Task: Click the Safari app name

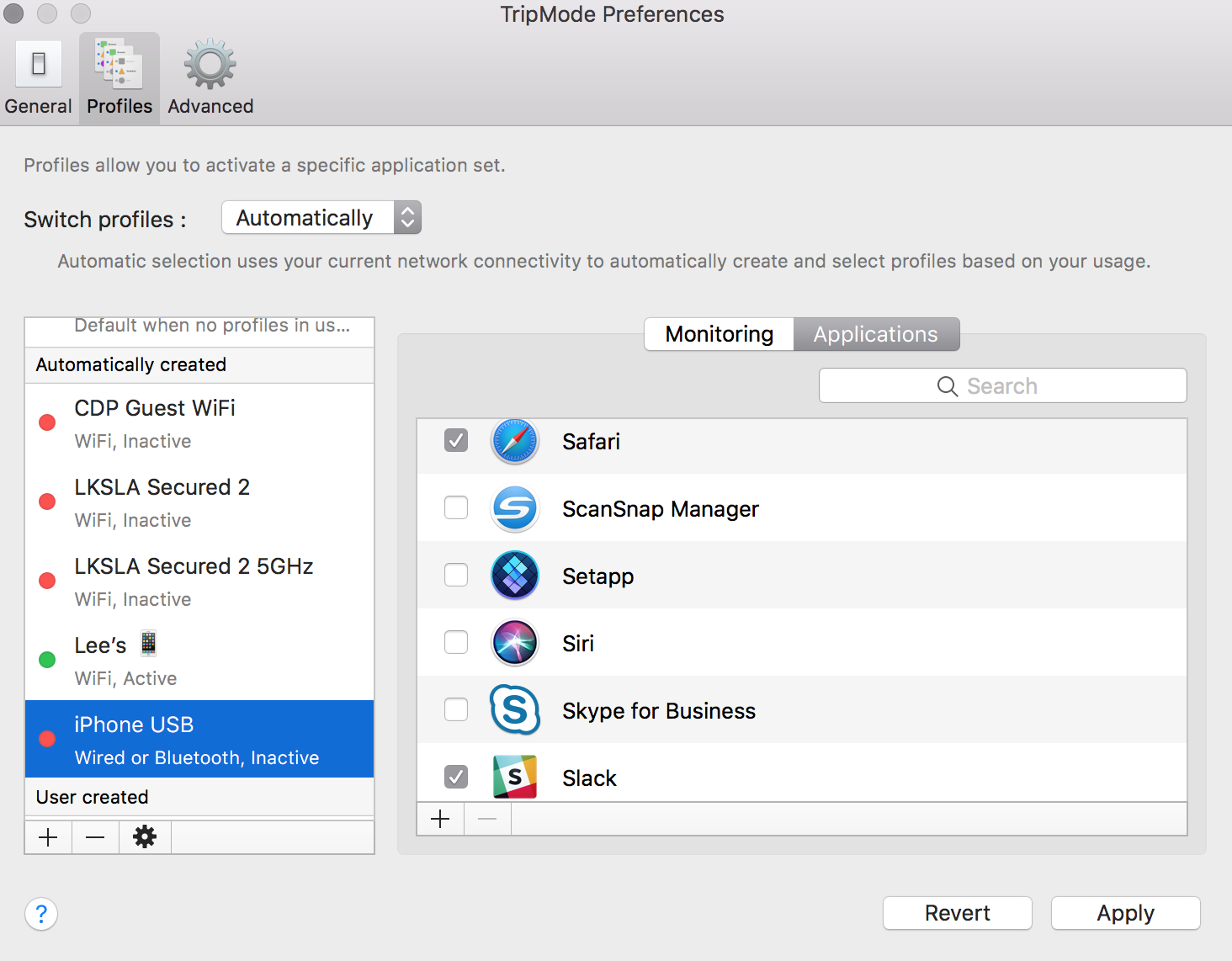Action: (592, 442)
